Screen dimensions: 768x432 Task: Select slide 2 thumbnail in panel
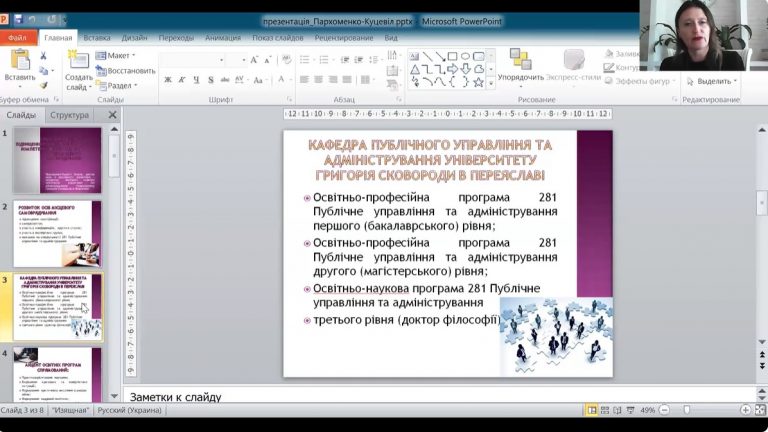pyautogui.click(x=57, y=234)
